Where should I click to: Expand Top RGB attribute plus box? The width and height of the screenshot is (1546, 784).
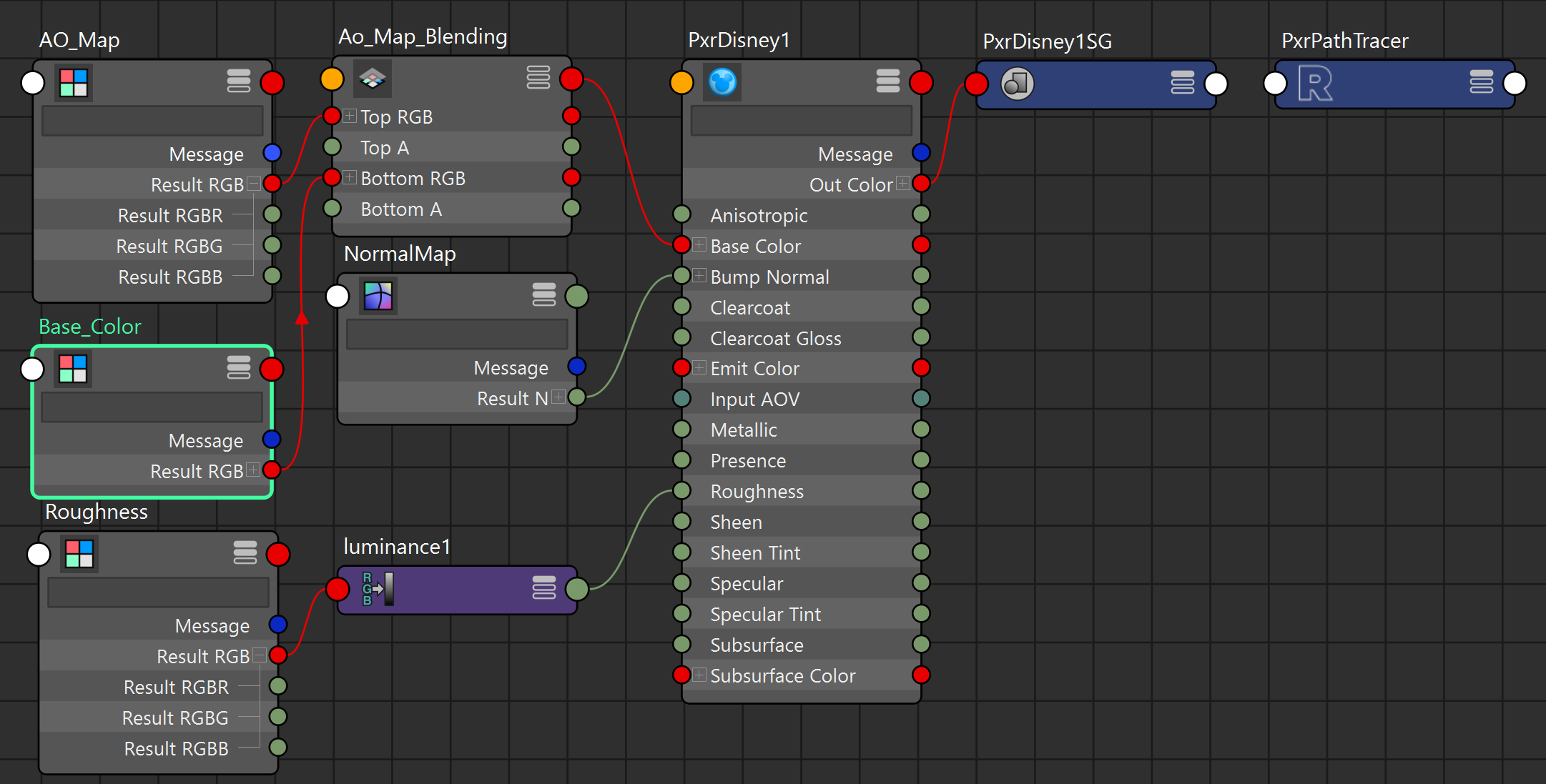tap(350, 116)
